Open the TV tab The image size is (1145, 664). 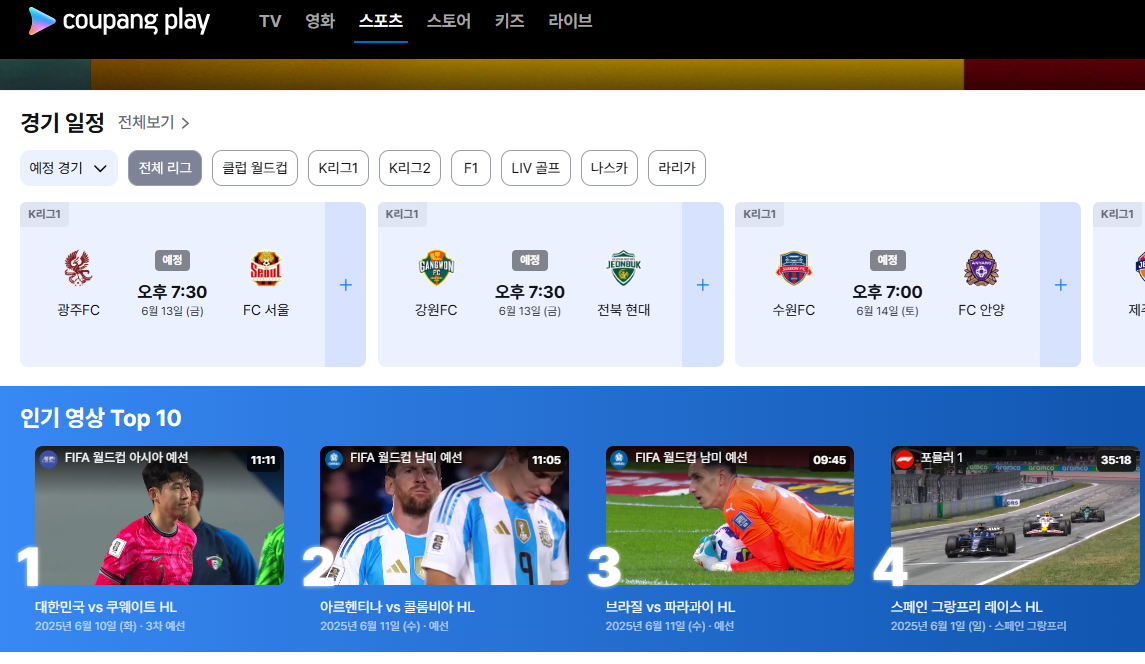[270, 21]
